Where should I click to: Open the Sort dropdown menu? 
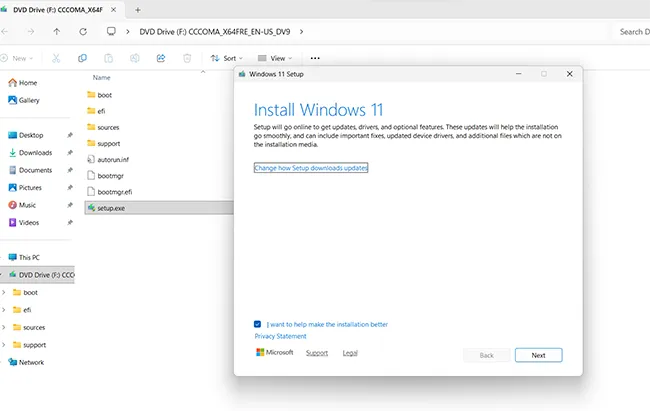point(226,58)
